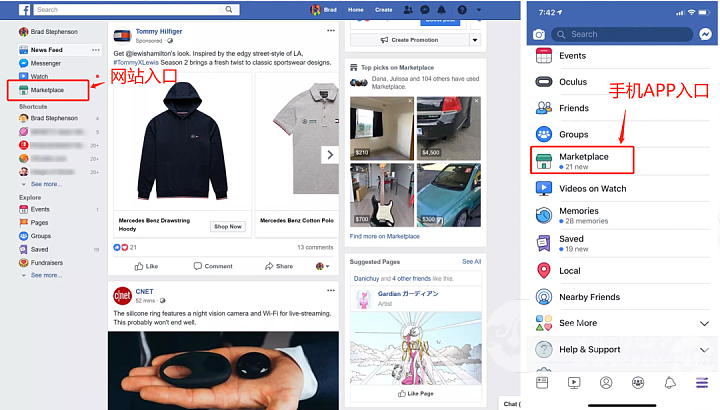Open Messenger in left sidebar
Screen dimensions: 720x410
[x=40, y=63]
